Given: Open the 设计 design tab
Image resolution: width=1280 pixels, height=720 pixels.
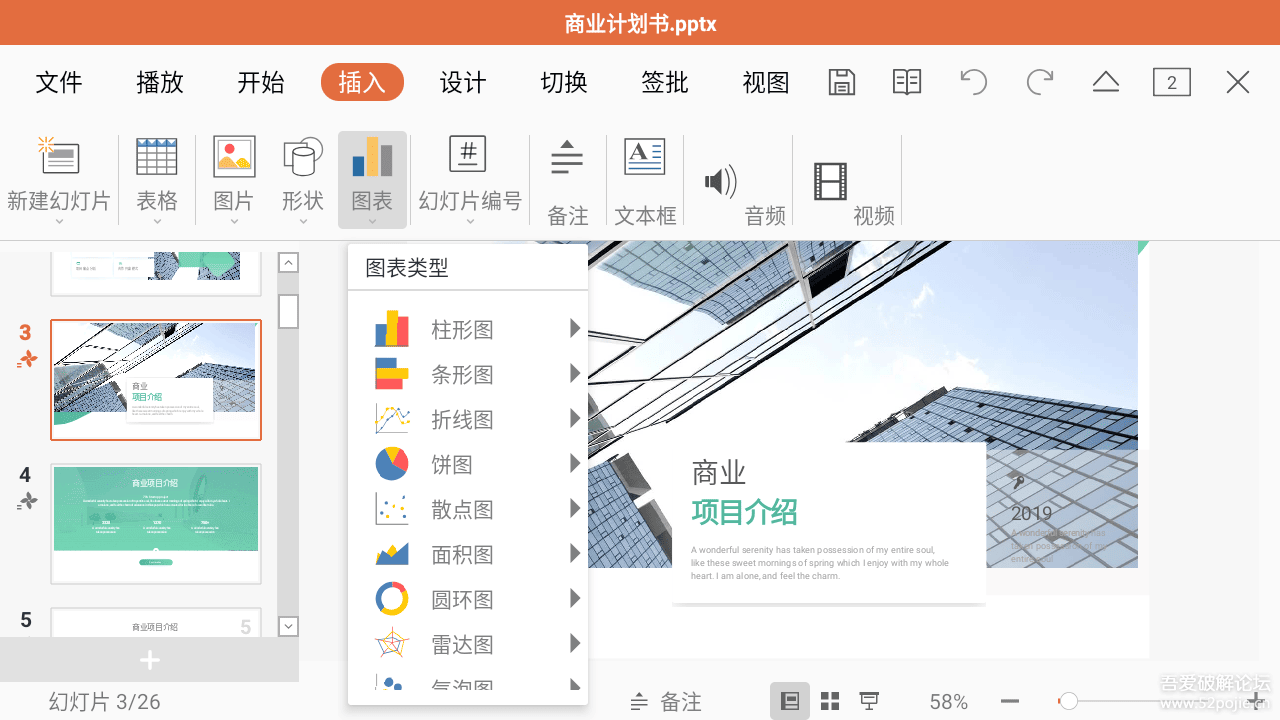Looking at the screenshot, I should [x=463, y=82].
